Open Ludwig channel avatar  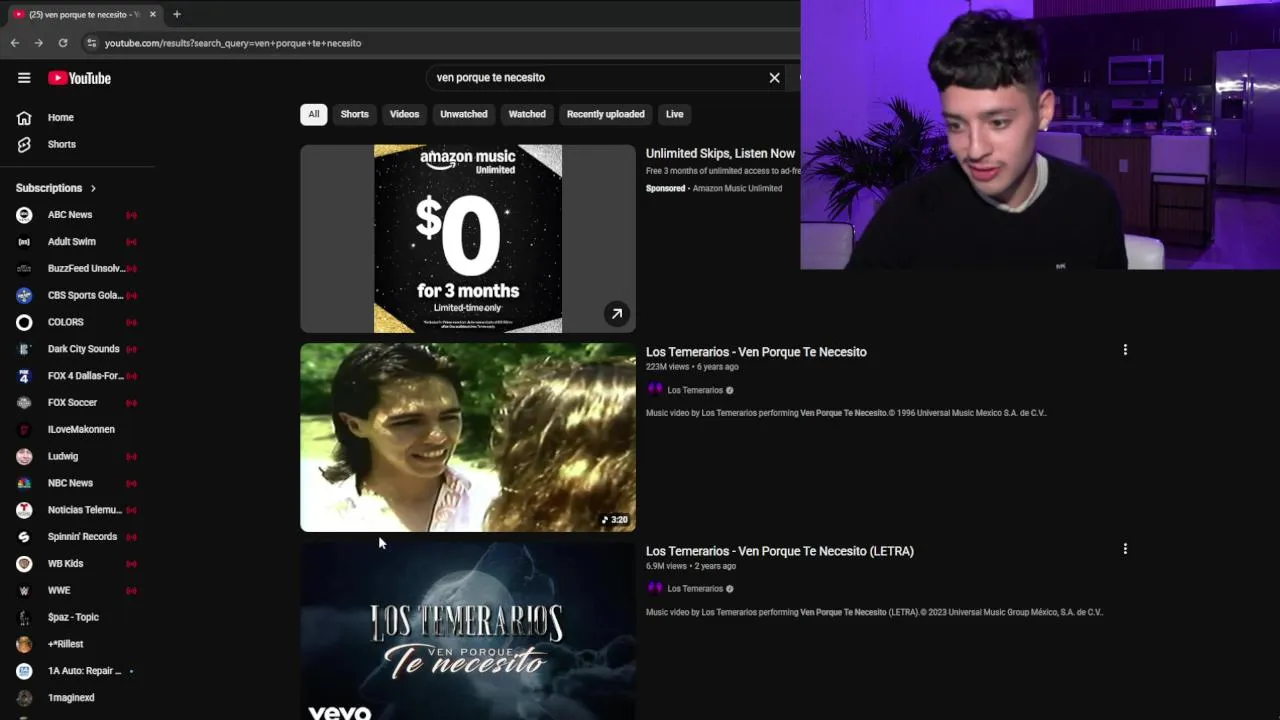tap(24, 456)
